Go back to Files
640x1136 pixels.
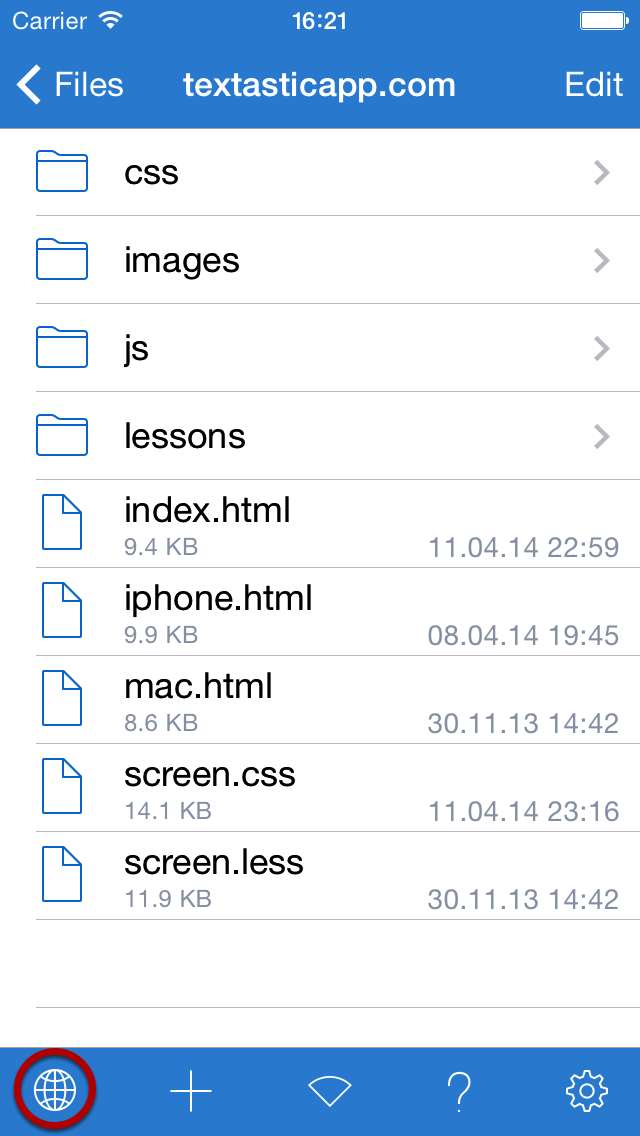pyautogui.click(x=70, y=85)
